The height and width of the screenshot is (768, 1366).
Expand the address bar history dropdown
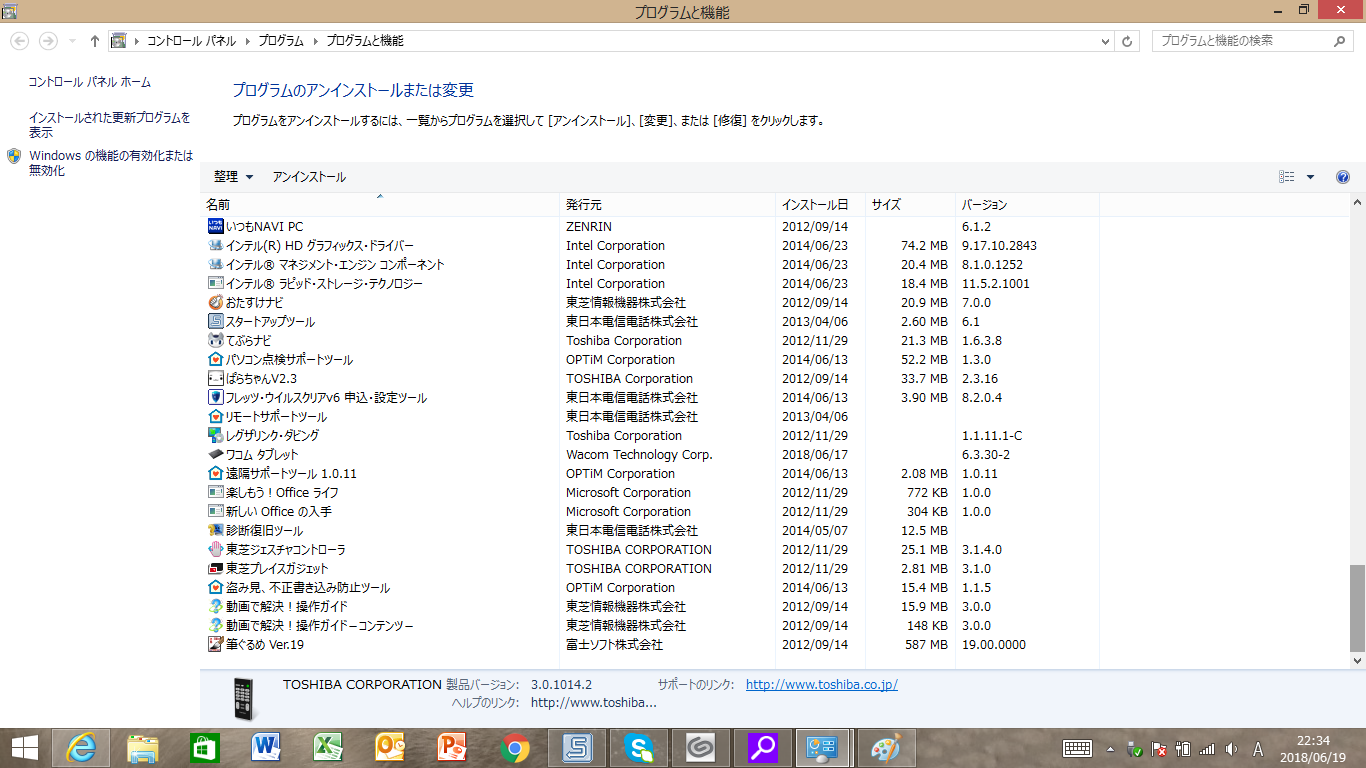click(1105, 41)
